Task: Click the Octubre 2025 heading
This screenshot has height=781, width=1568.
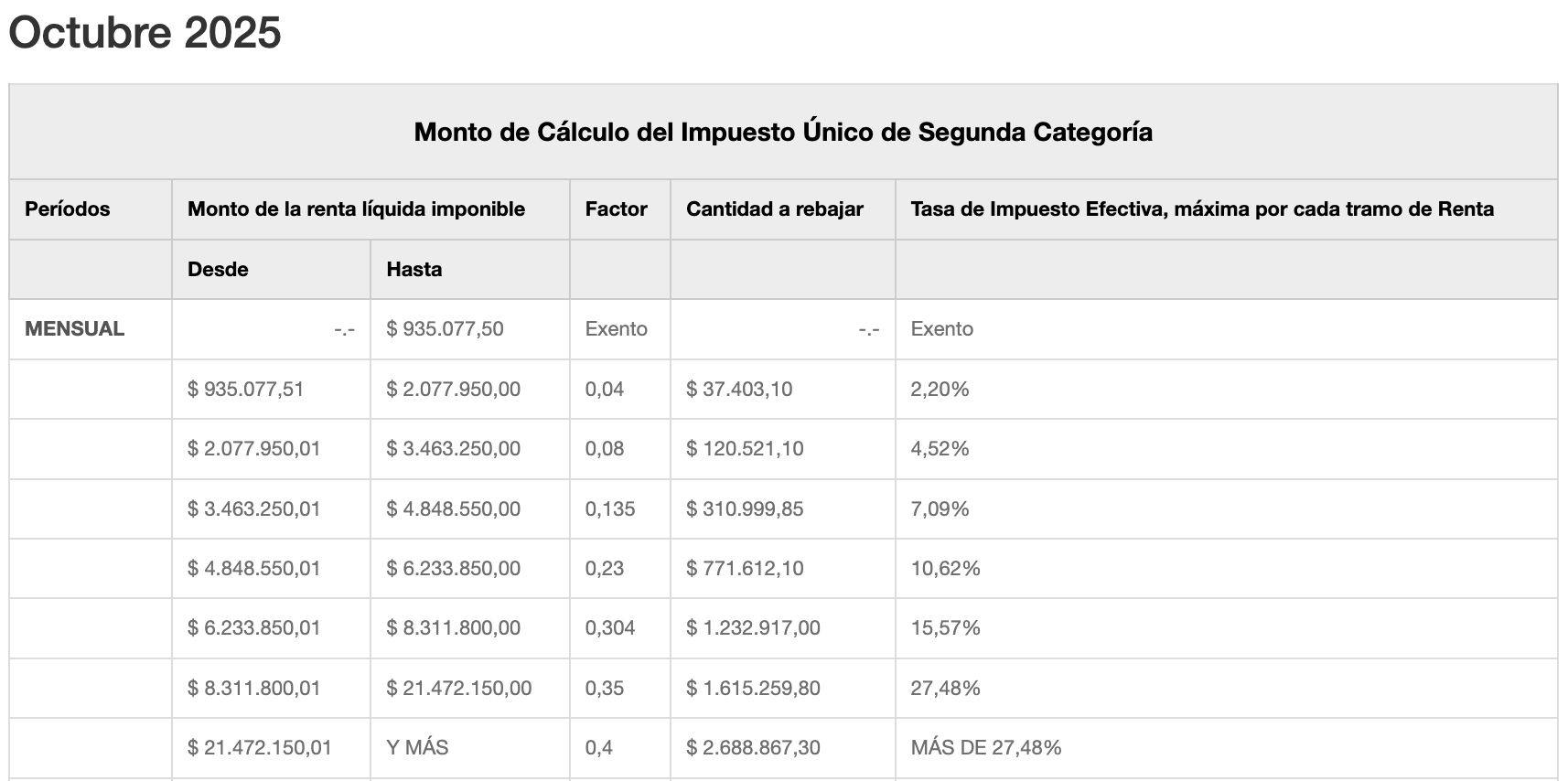Action: 145,34
